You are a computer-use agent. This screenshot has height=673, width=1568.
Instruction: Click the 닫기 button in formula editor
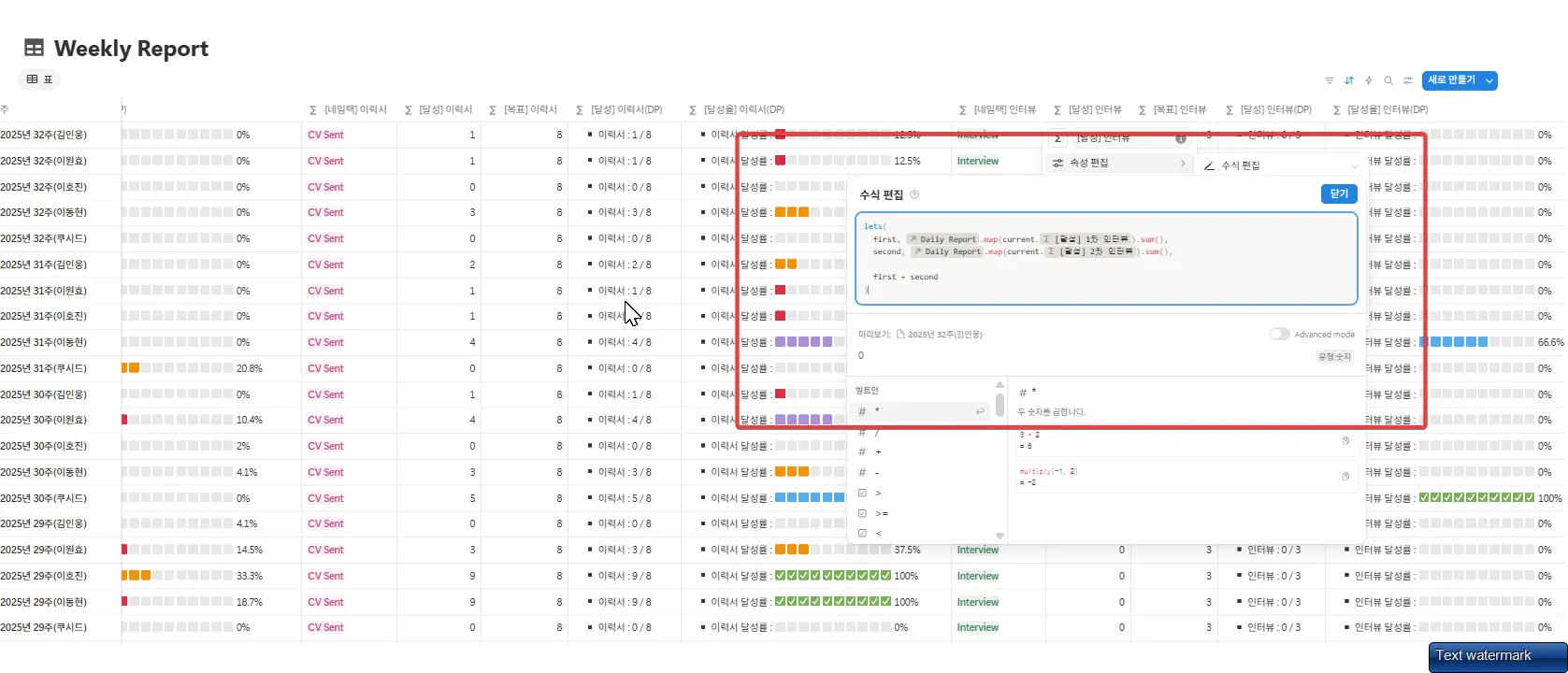point(1339,193)
